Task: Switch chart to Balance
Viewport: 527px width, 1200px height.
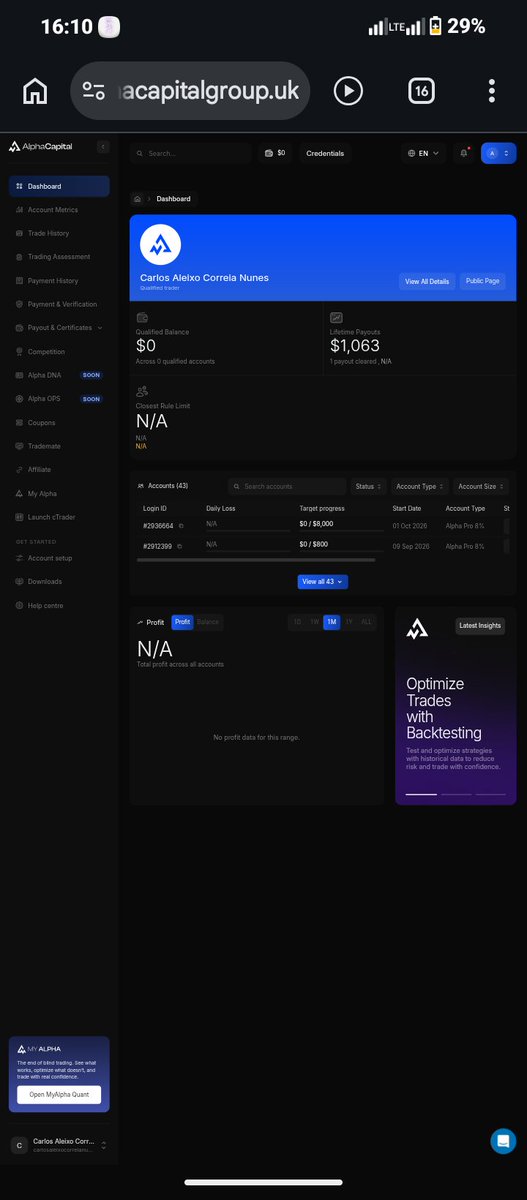Action: [208, 622]
